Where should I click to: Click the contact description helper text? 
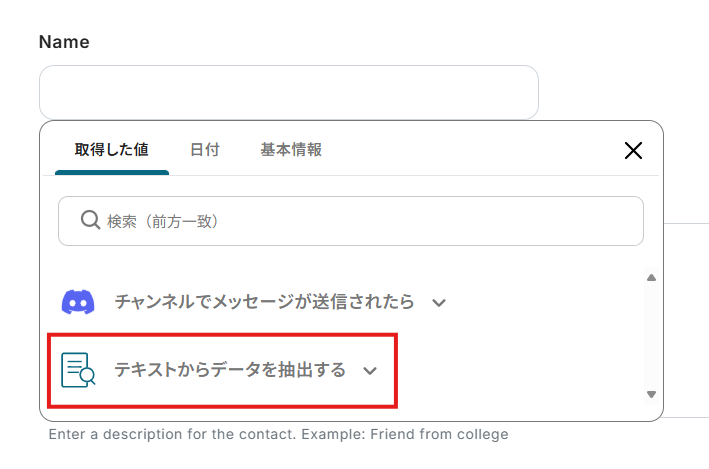(x=278, y=434)
